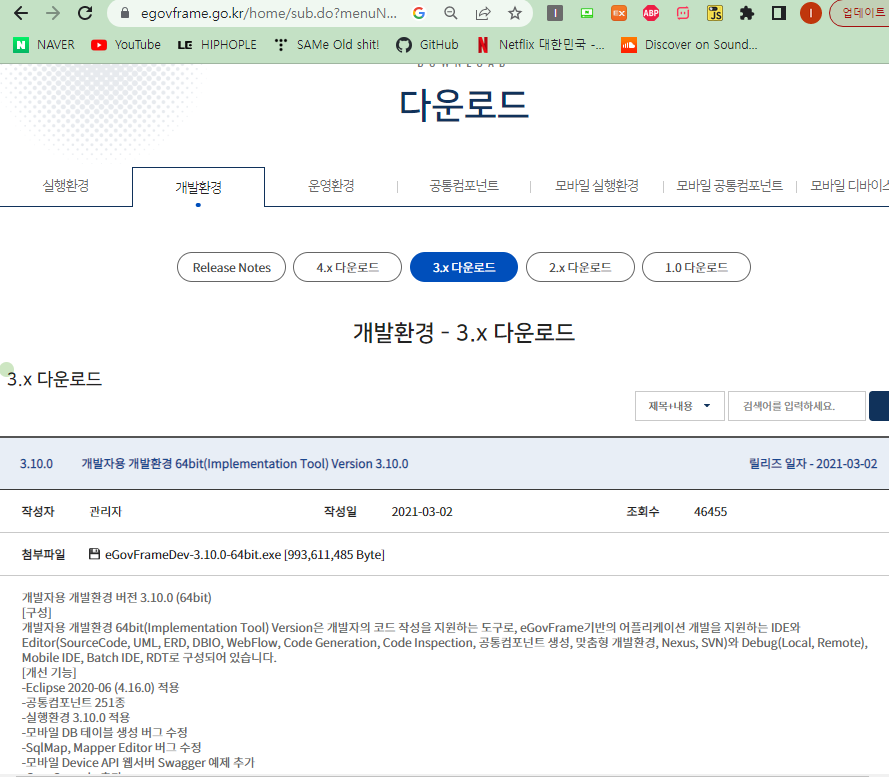Image resolution: width=889 pixels, height=777 pixels.
Task: Focus the 검색어를 입력하세요 search field
Action: 797,406
